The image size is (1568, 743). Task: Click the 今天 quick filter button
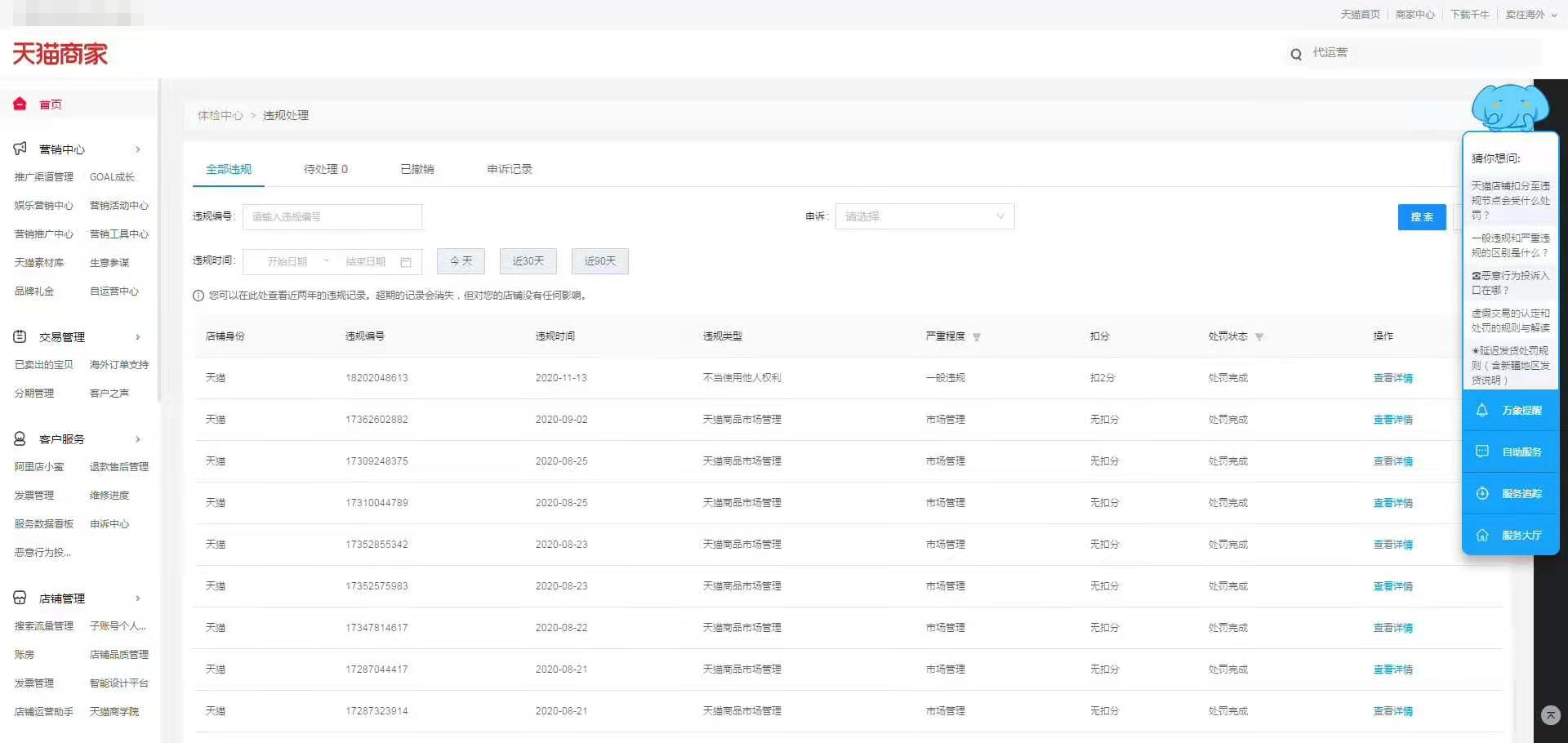[461, 261]
